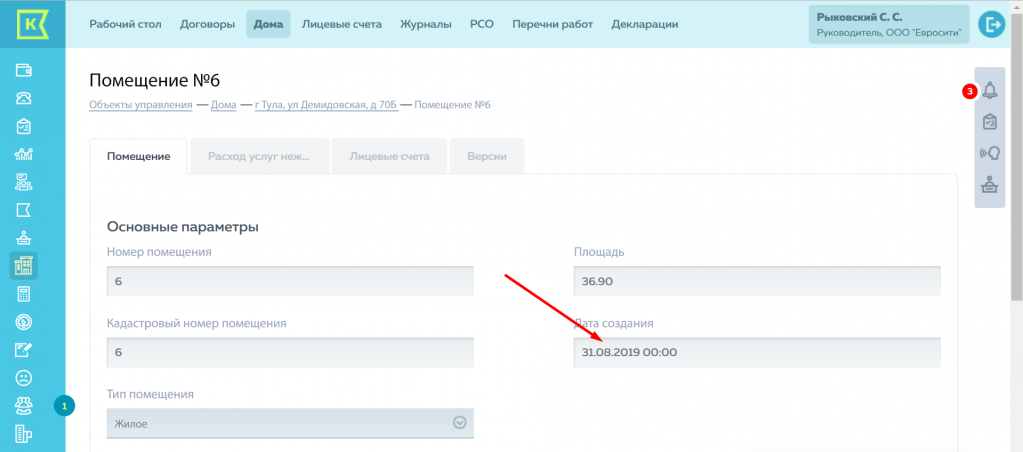Click the logout arrow icon
The image size is (1023, 452).
991,25
